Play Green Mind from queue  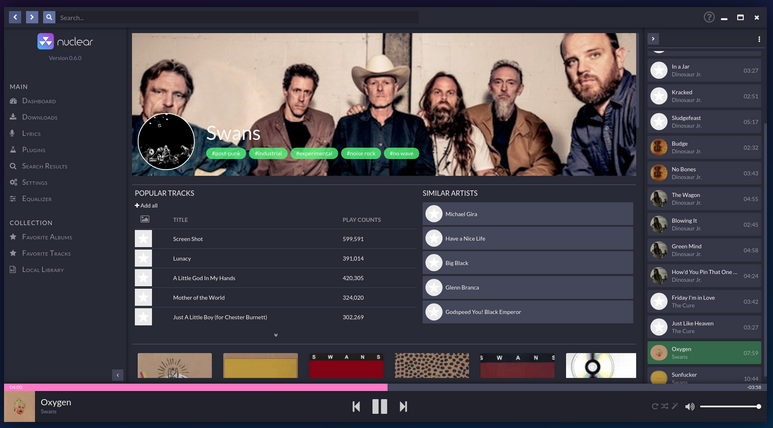point(704,250)
